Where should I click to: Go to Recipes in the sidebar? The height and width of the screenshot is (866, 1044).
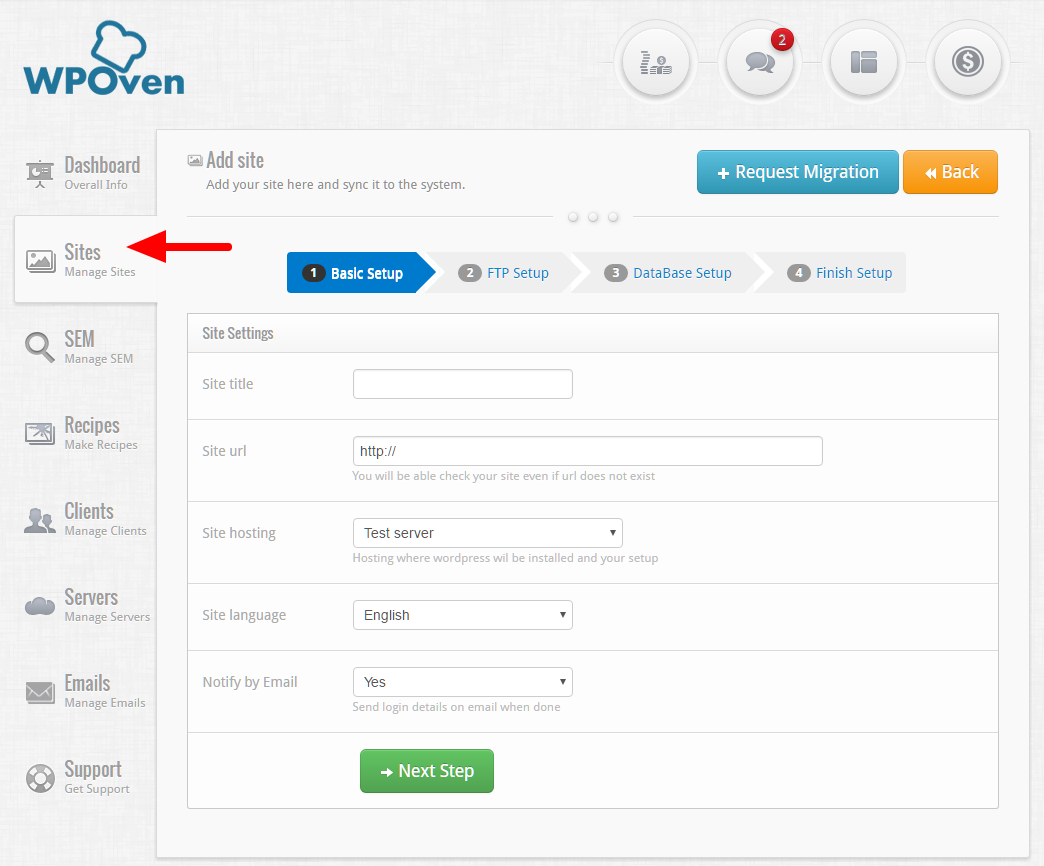[84, 433]
